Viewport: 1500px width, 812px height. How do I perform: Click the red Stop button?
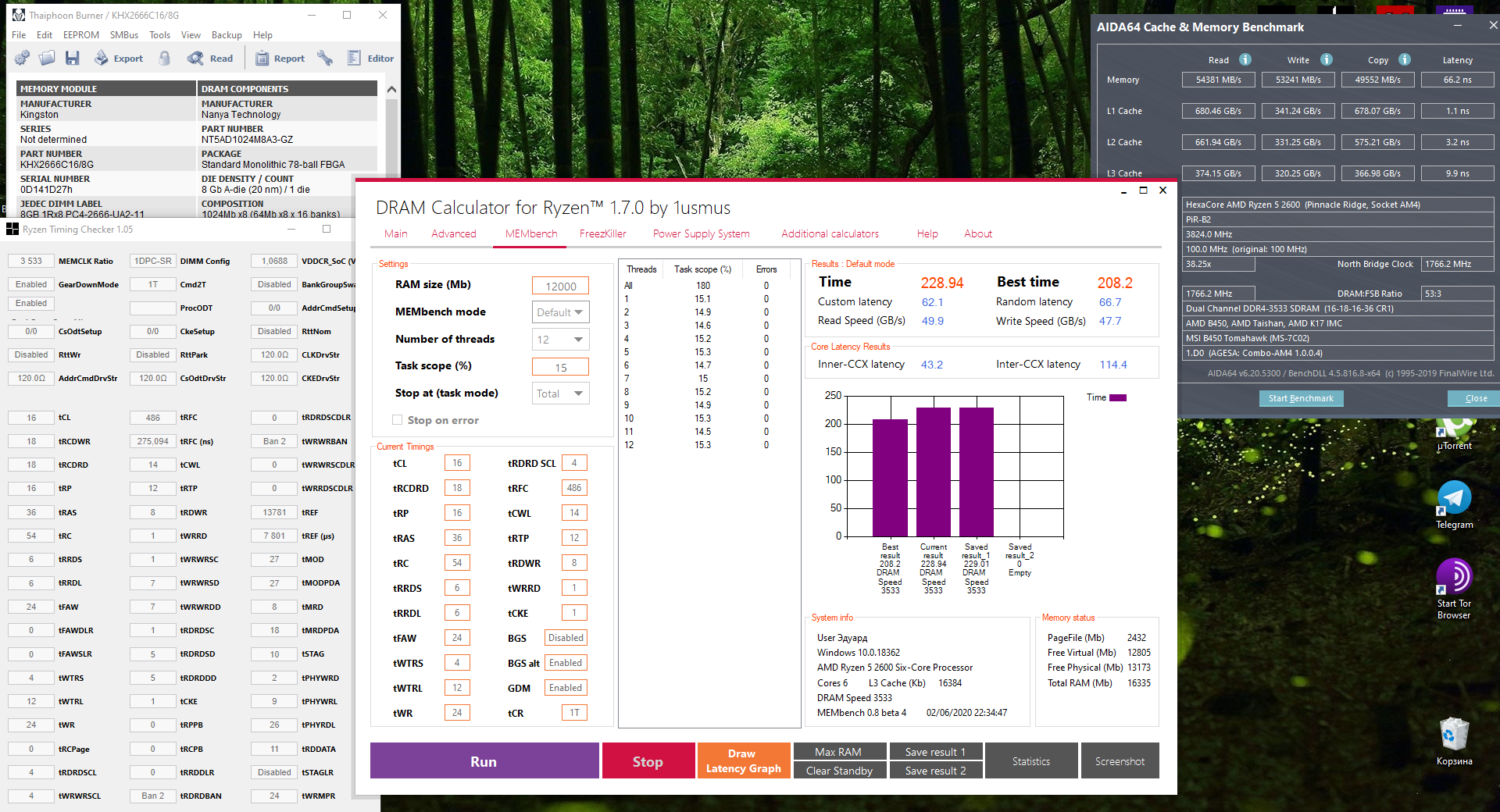(x=648, y=761)
